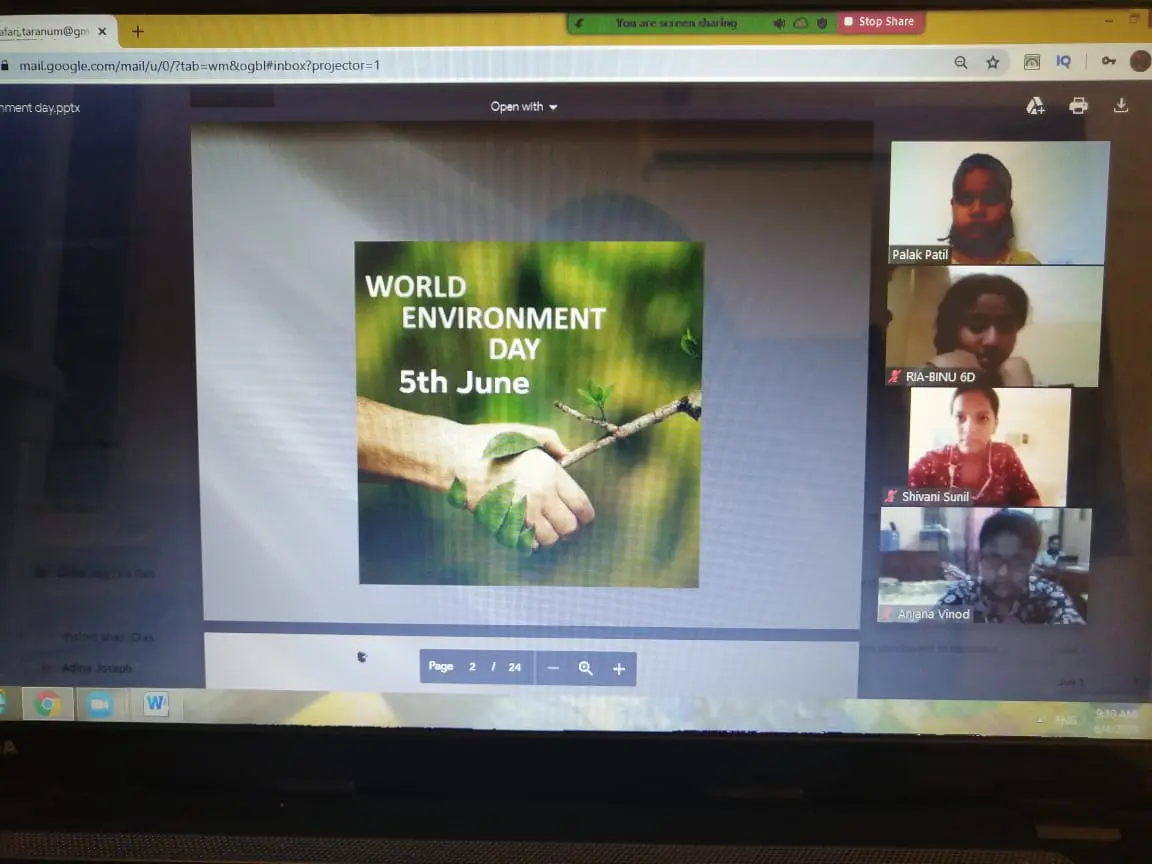This screenshot has width=1152, height=864.
Task: Open Word from the taskbar
Action: [x=155, y=704]
